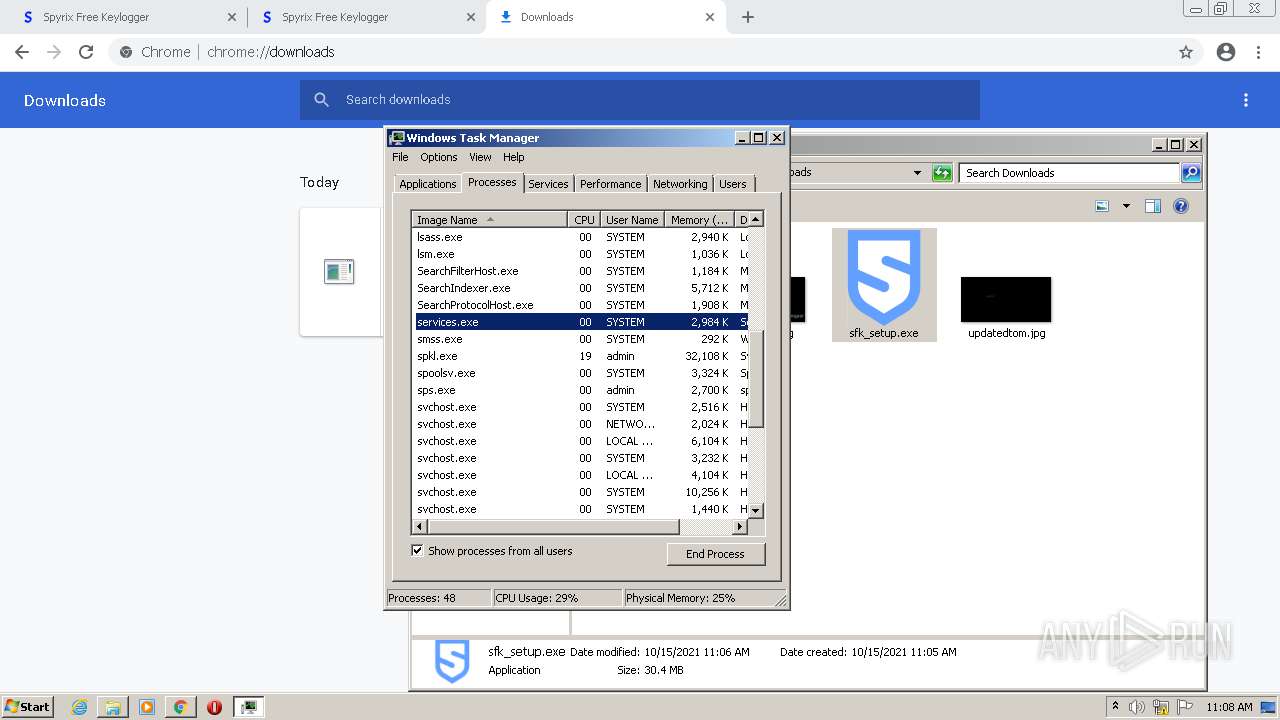
Task: Select the smss.exe process row
Action: [581, 339]
